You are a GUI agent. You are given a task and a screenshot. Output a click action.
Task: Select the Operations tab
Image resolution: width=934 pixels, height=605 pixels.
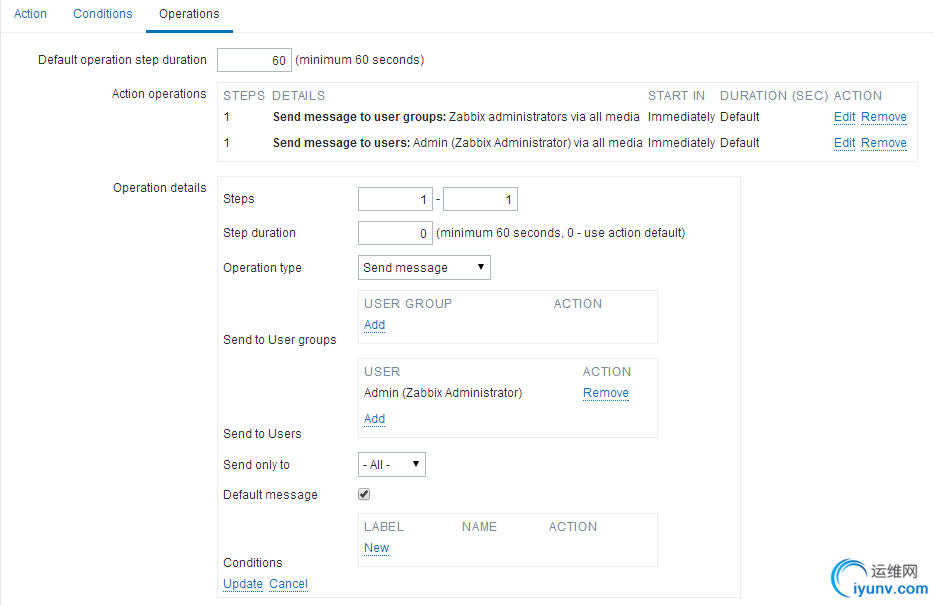point(189,14)
